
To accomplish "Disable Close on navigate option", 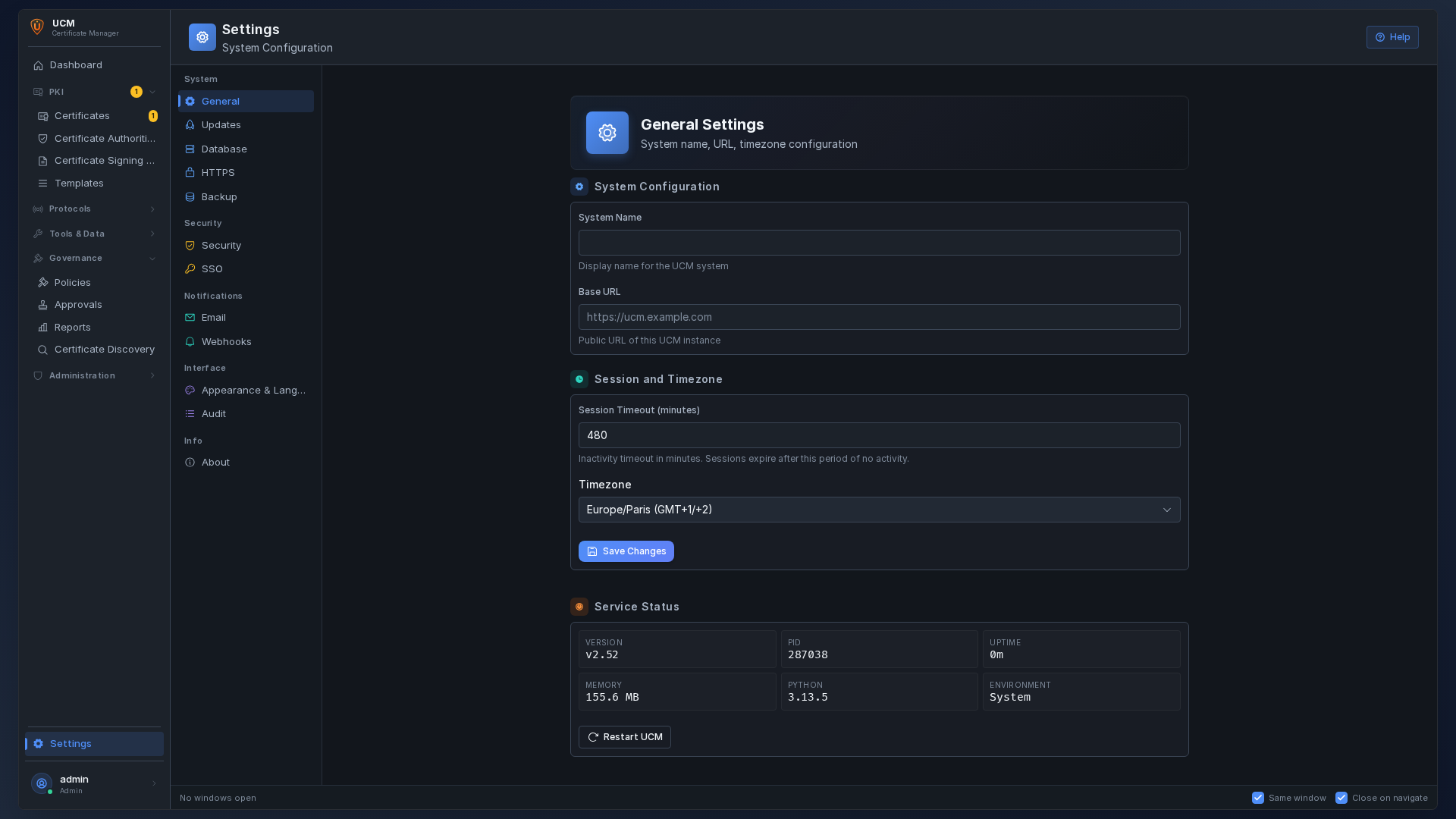I will (x=1341, y=798).
